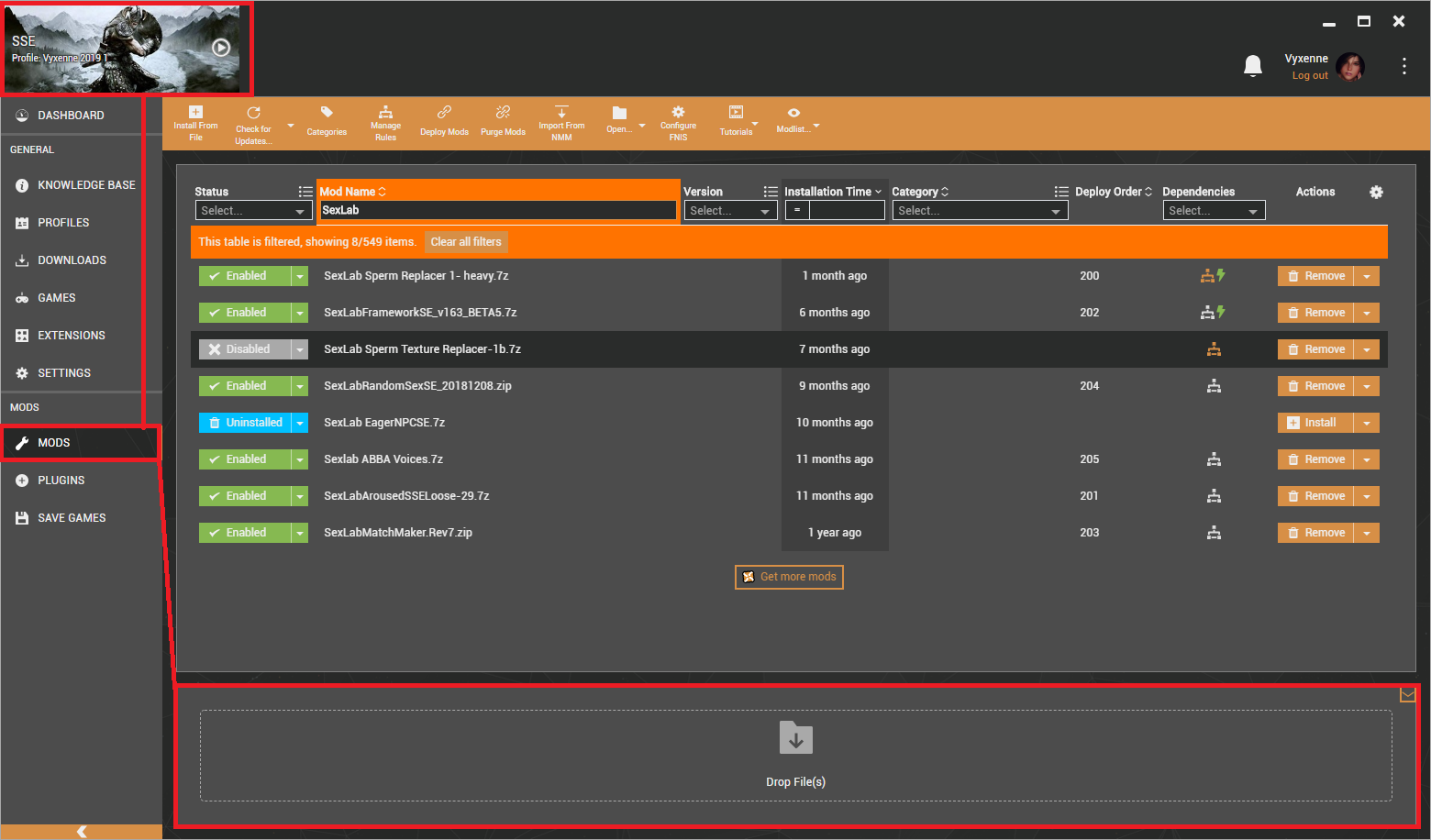Toggle Enabled status of SexLabRandomSexSE_20181208
The image size is (1431, 840).
[245, 385]
